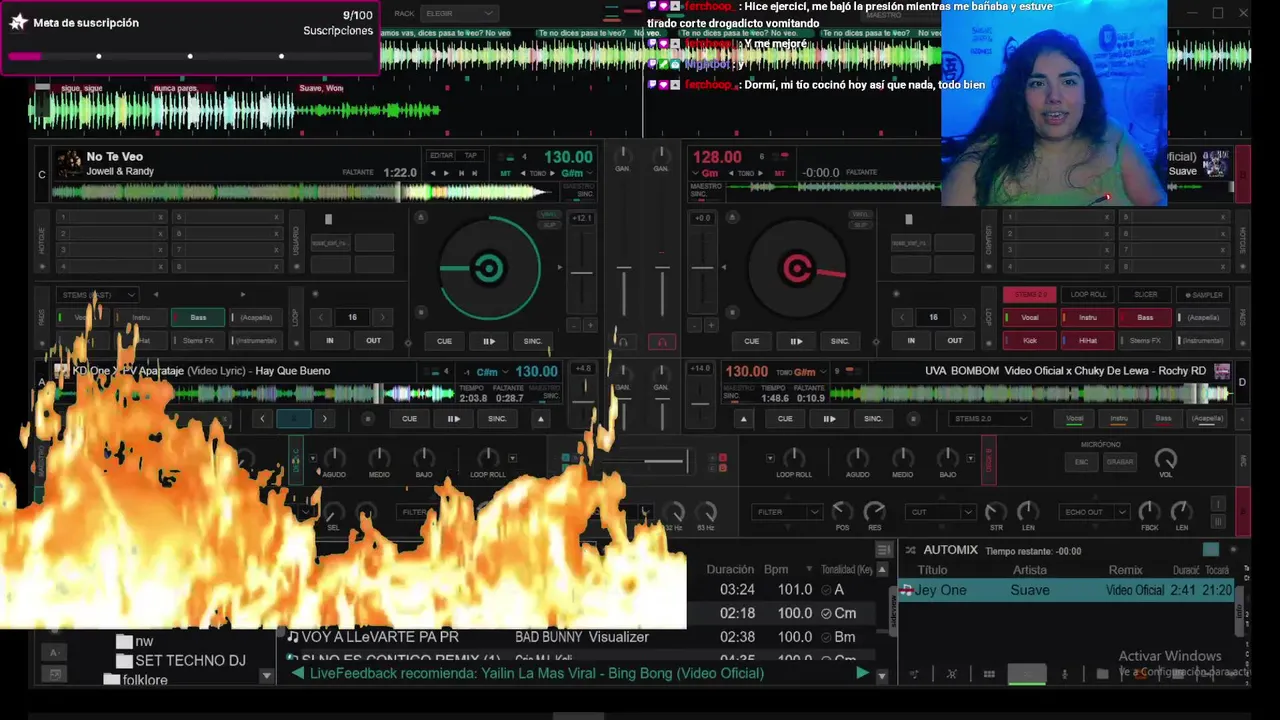Delete hotcue 1 on the No Te Veo deck
The width and height of the screenshot is (1280, 720).
(x=160, y=217)
